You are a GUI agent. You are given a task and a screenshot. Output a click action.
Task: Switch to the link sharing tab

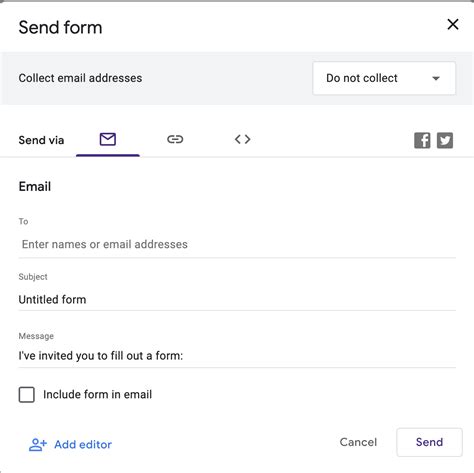175,139
